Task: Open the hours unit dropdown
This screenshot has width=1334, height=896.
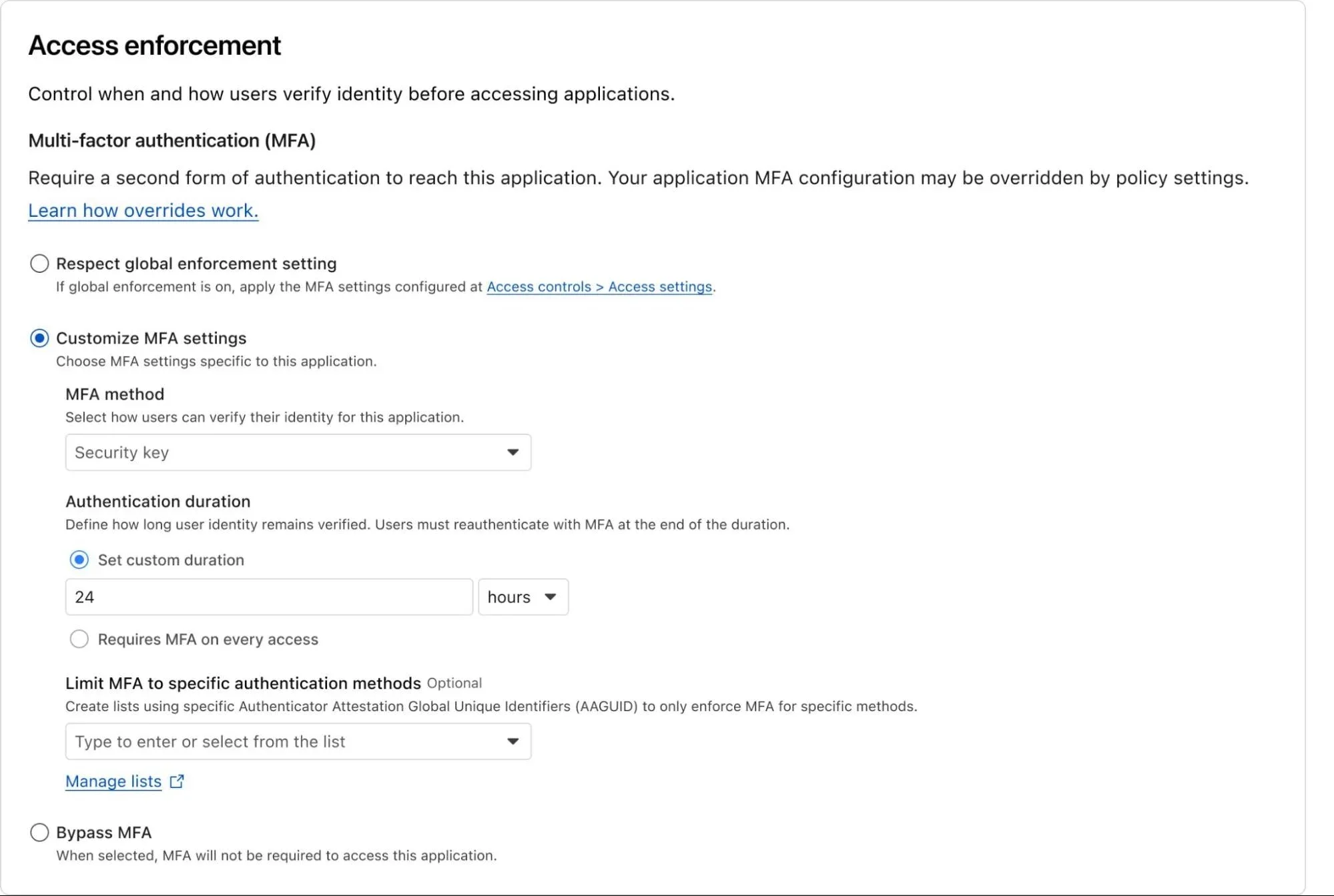Action: 523,596
